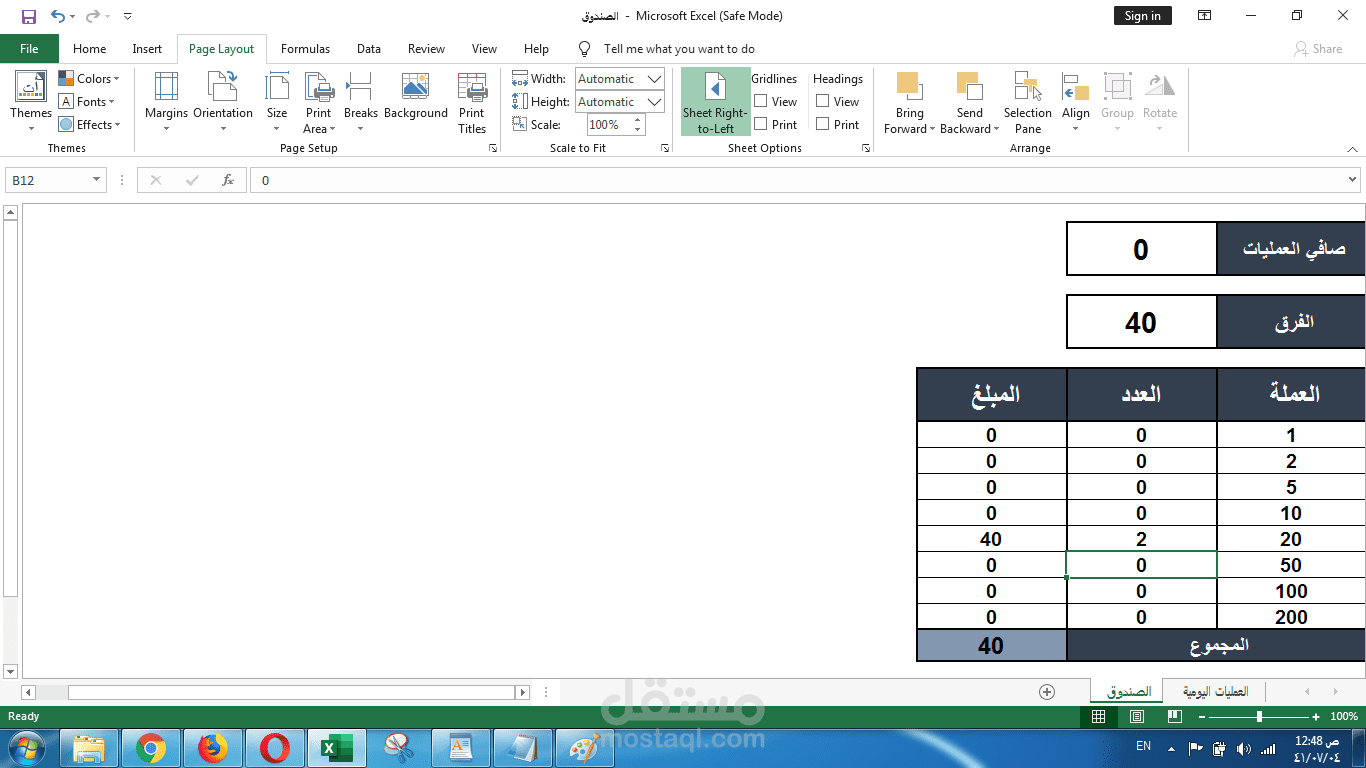Screen dimensions: 1366x768
Task: Open the page Size options
Action: click(x=277, y=103)
